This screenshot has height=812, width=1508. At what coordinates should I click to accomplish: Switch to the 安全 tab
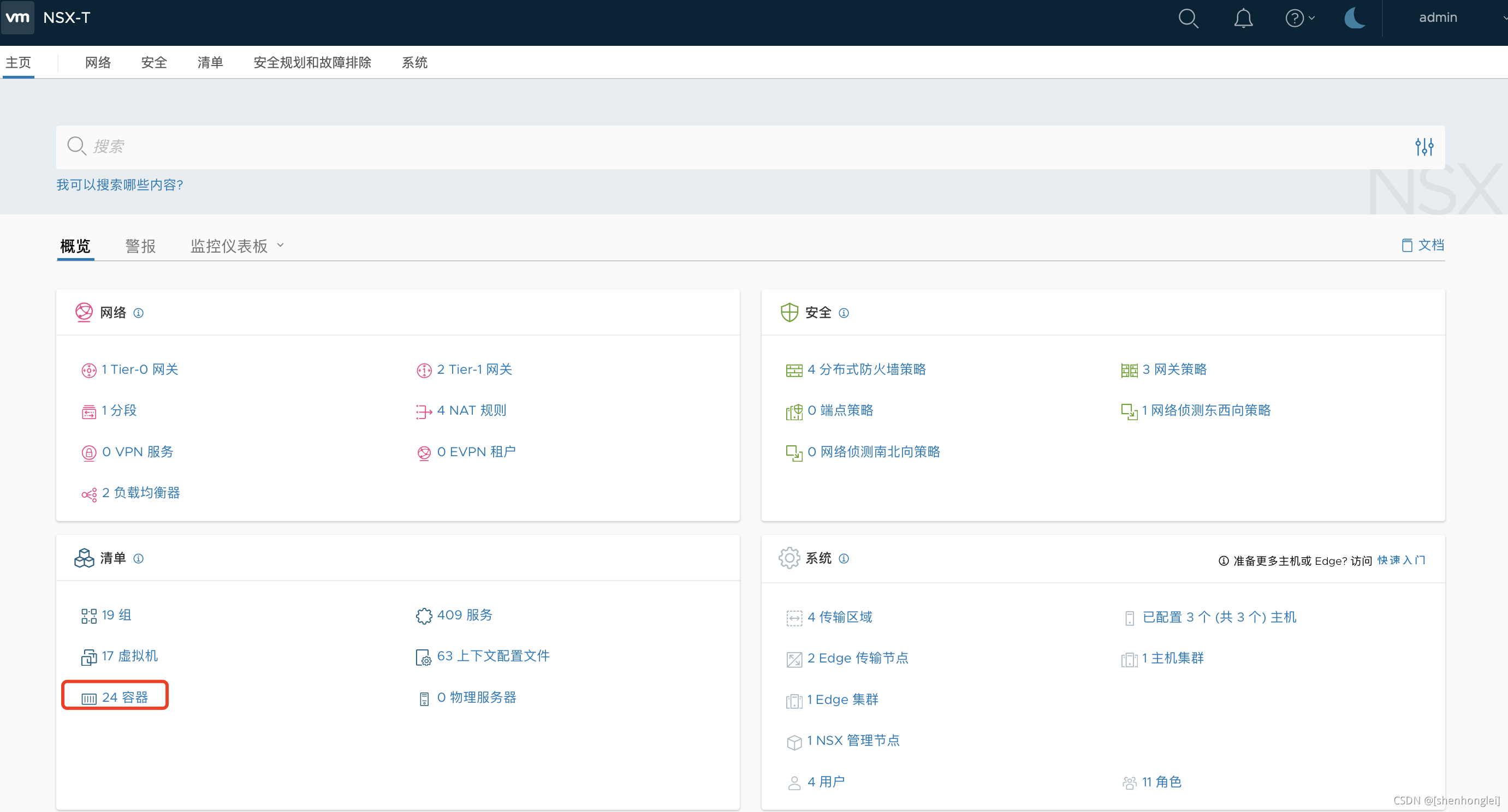point(154,63)
